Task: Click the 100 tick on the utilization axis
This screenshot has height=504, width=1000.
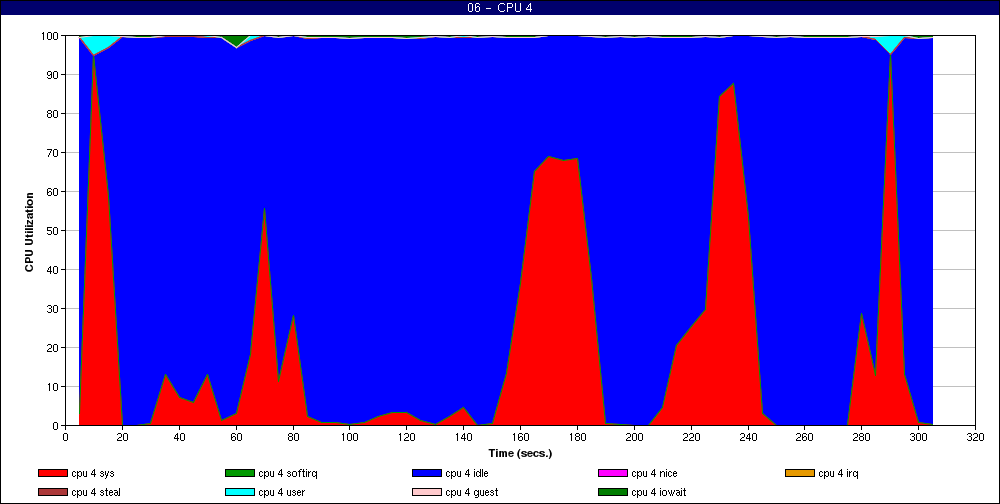Action: (51, 36)
